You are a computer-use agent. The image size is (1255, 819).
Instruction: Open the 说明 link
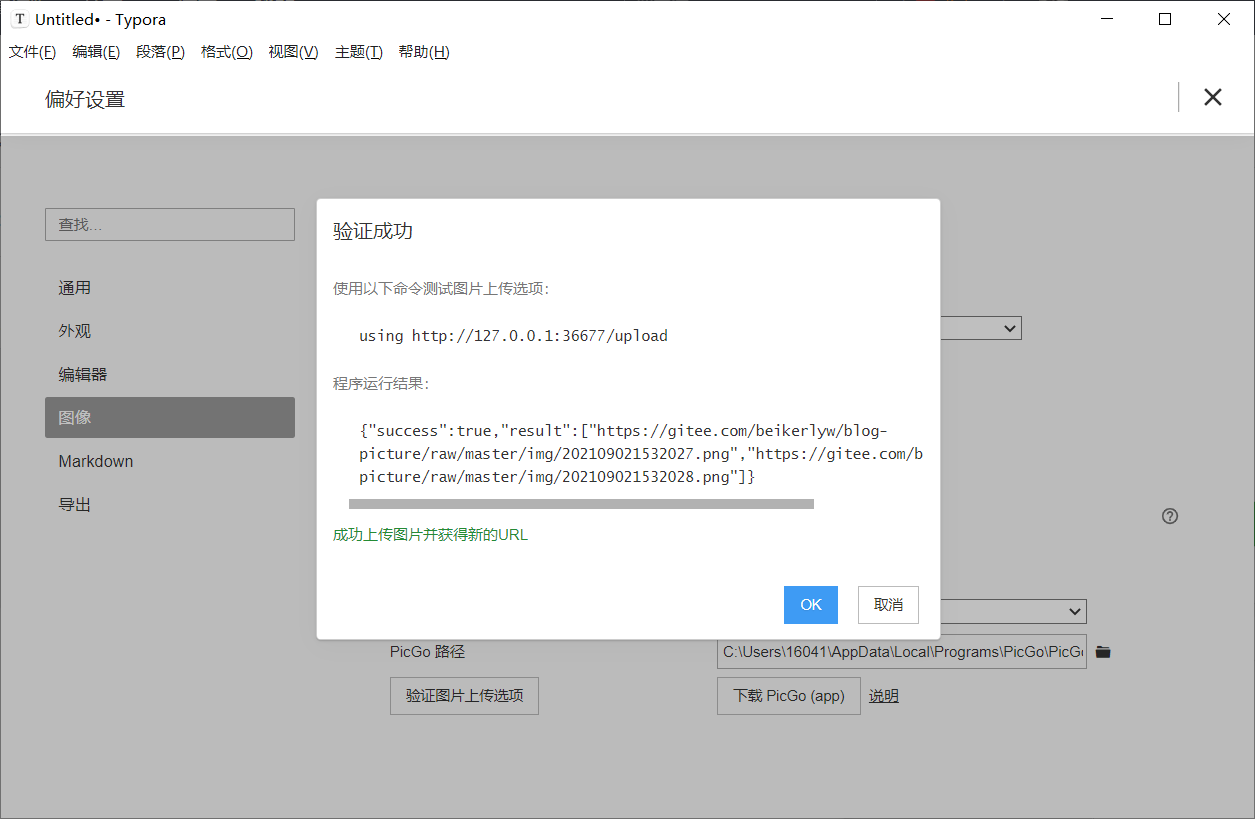(x=883, y=696)
